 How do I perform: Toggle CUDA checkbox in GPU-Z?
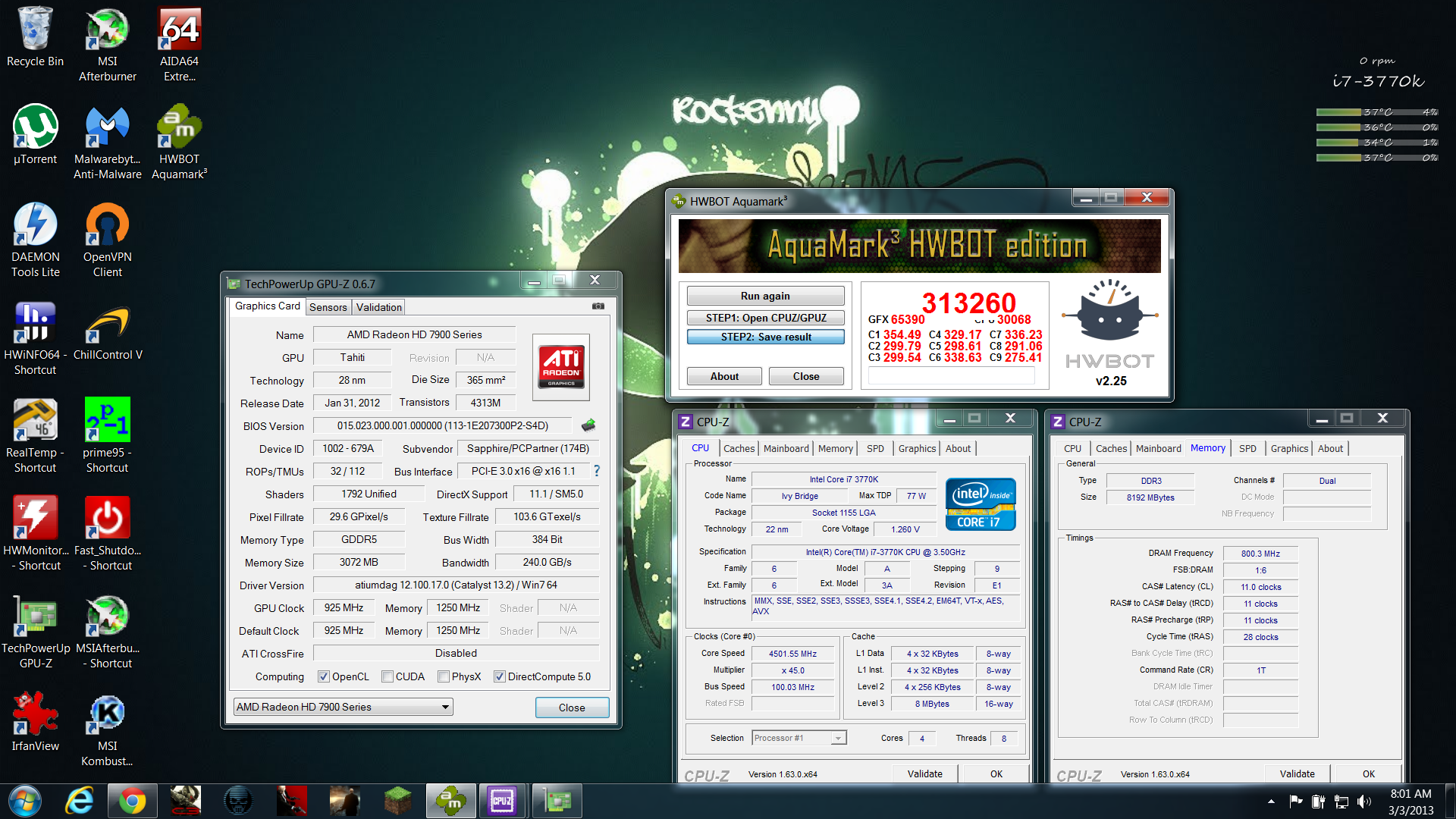388,676
